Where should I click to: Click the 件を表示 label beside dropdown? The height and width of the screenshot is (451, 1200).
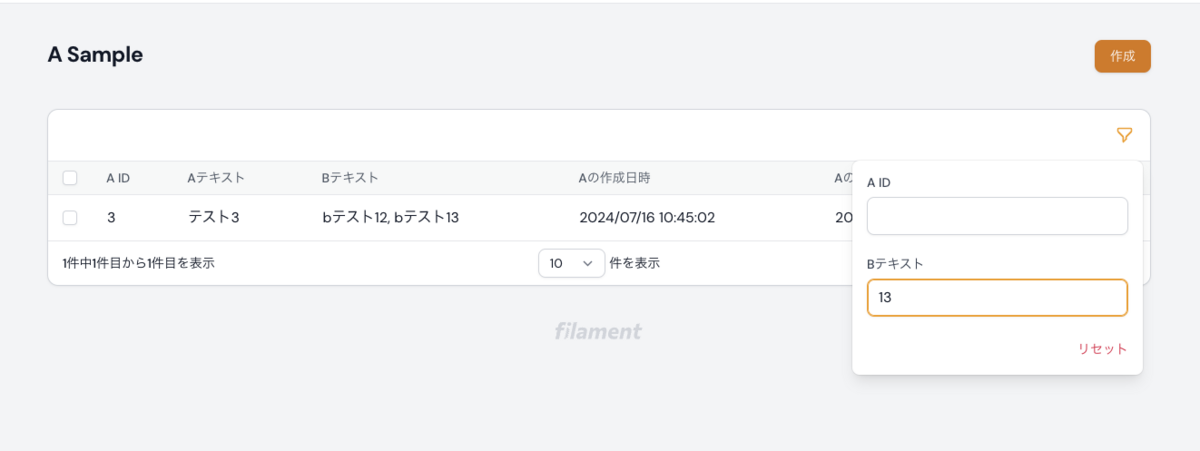634,264
